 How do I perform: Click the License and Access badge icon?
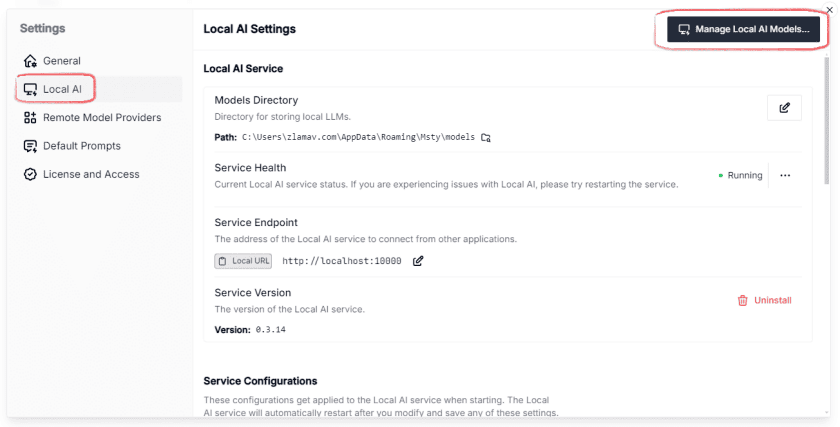30,174
